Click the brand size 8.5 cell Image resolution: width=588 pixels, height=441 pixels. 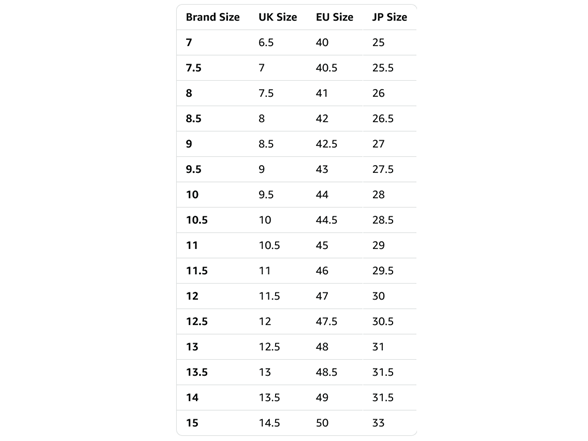coord(194,118)
